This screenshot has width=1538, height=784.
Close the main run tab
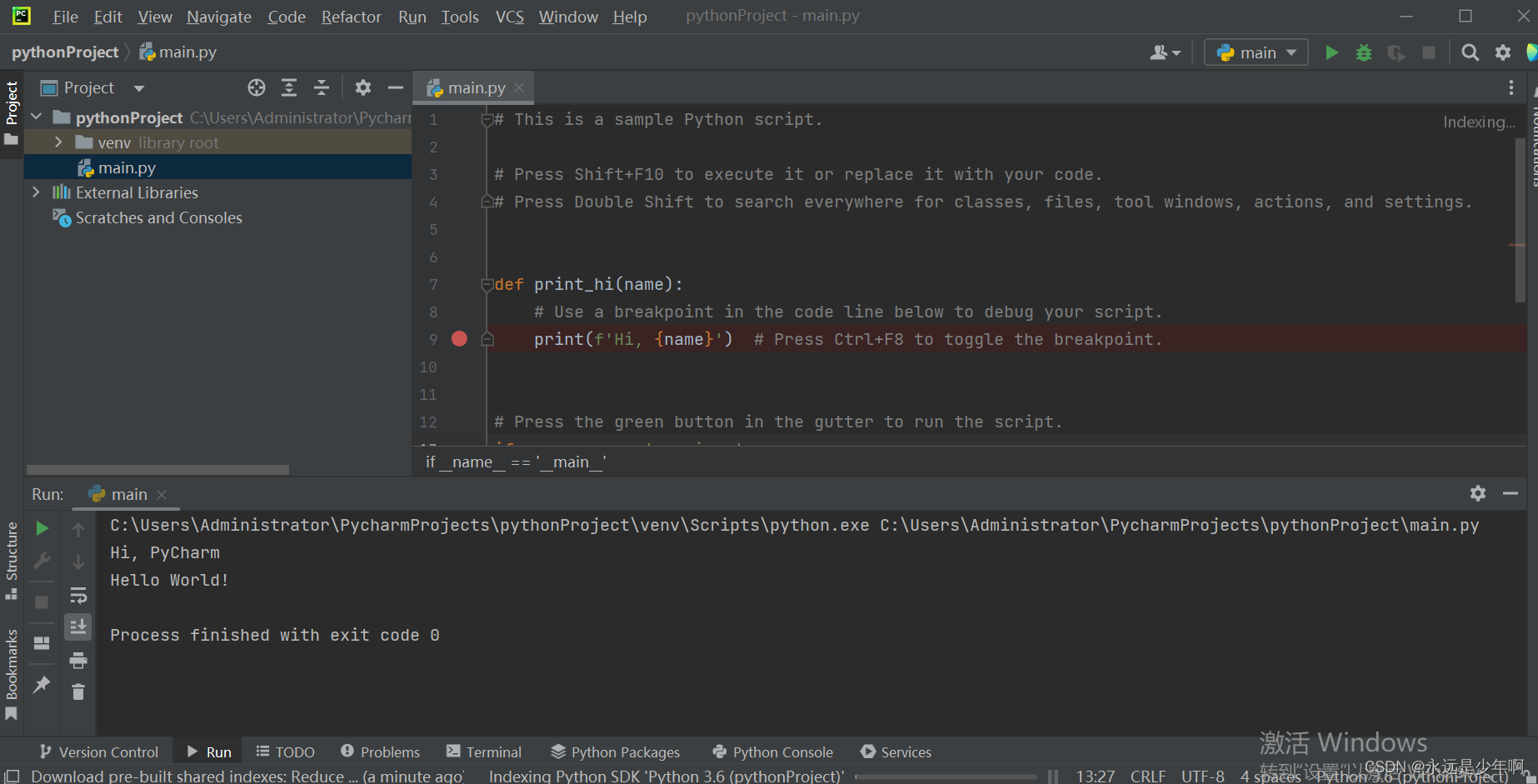pos(162,494)
